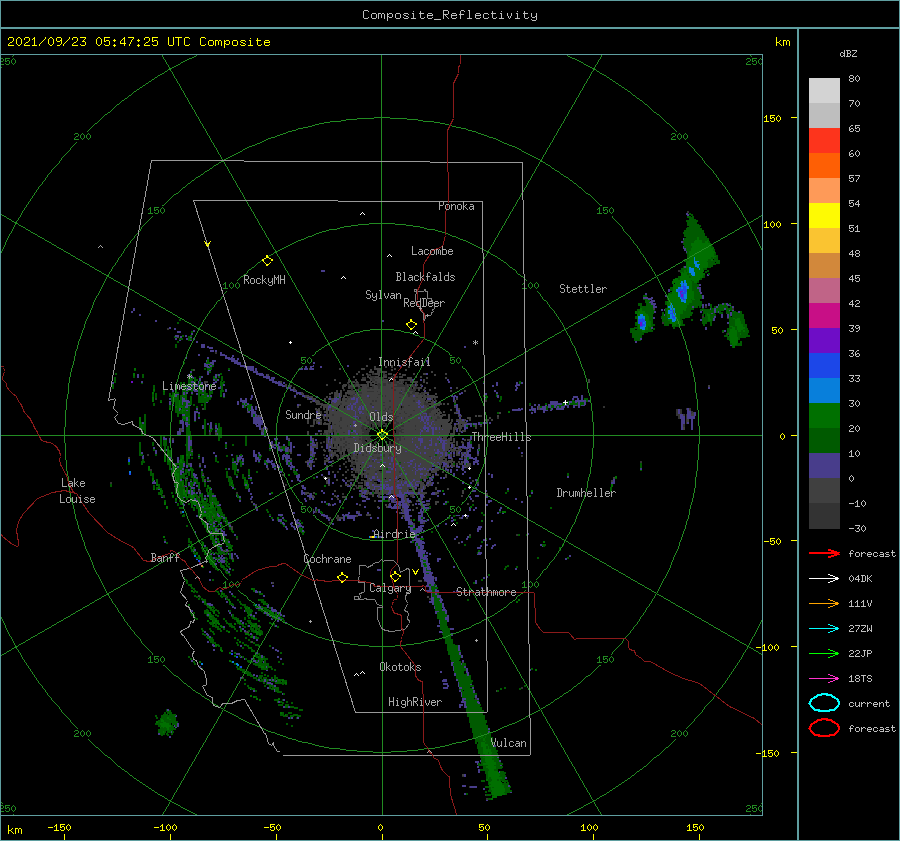Click the small green echo blob at bottom-left

[x=167, y=722]
